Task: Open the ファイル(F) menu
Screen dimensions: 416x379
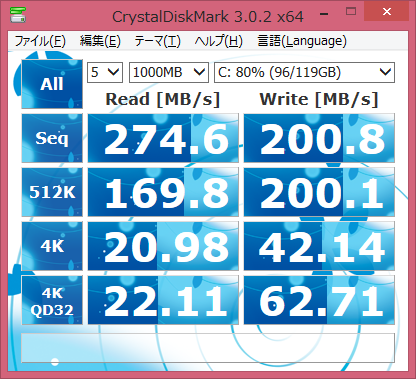Action: click(40, 41)
